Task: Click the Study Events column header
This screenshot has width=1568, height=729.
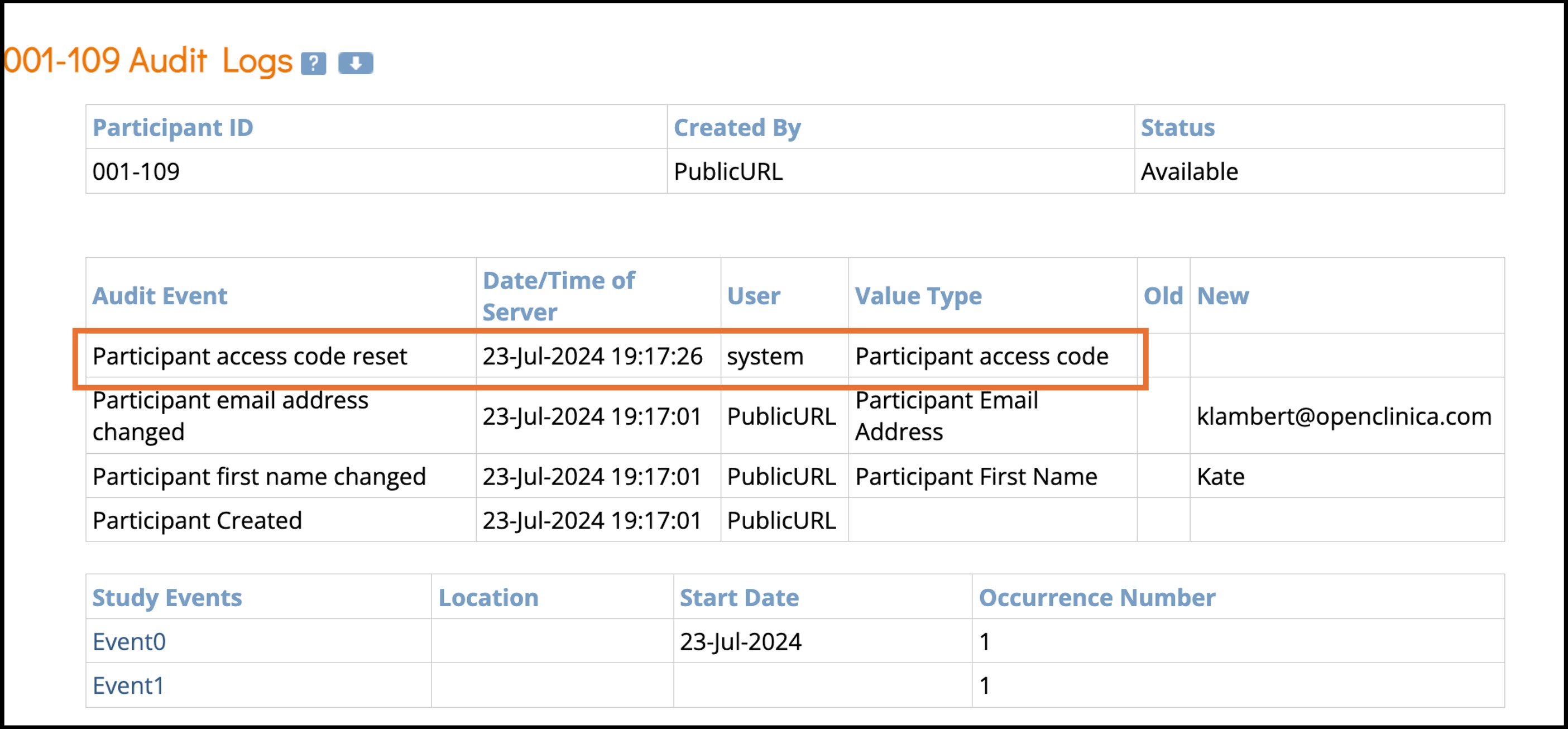Action: pyautogui.click(x=167, y=598)
